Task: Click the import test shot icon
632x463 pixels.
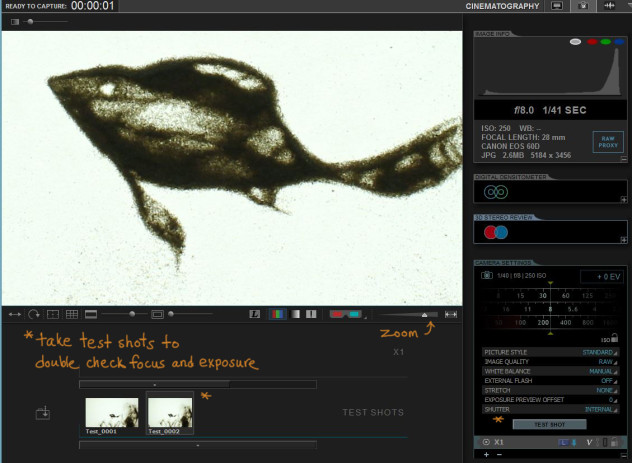Action: point(42,412)
